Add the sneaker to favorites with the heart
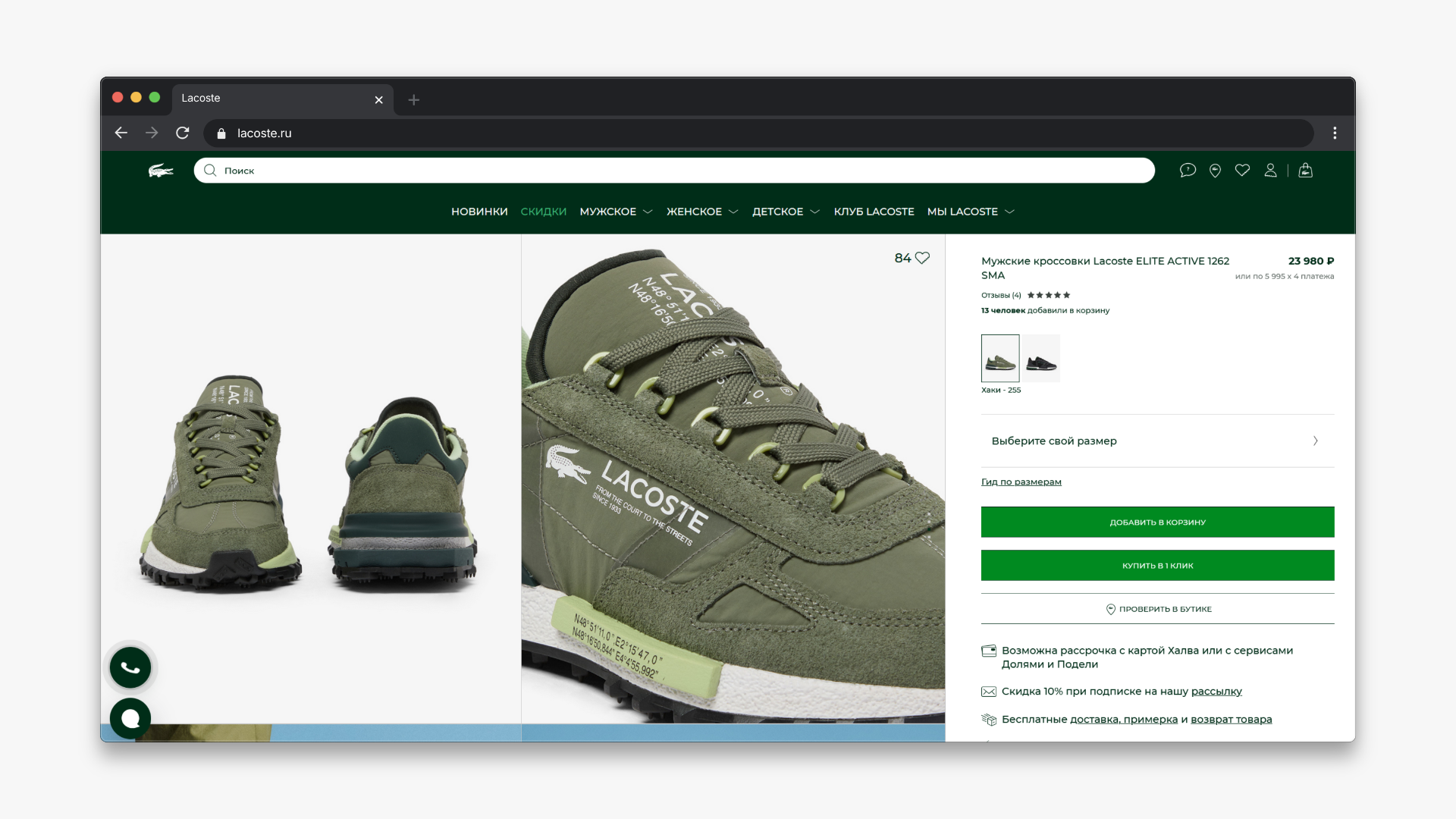1456x819 pixels. [922, 258]
